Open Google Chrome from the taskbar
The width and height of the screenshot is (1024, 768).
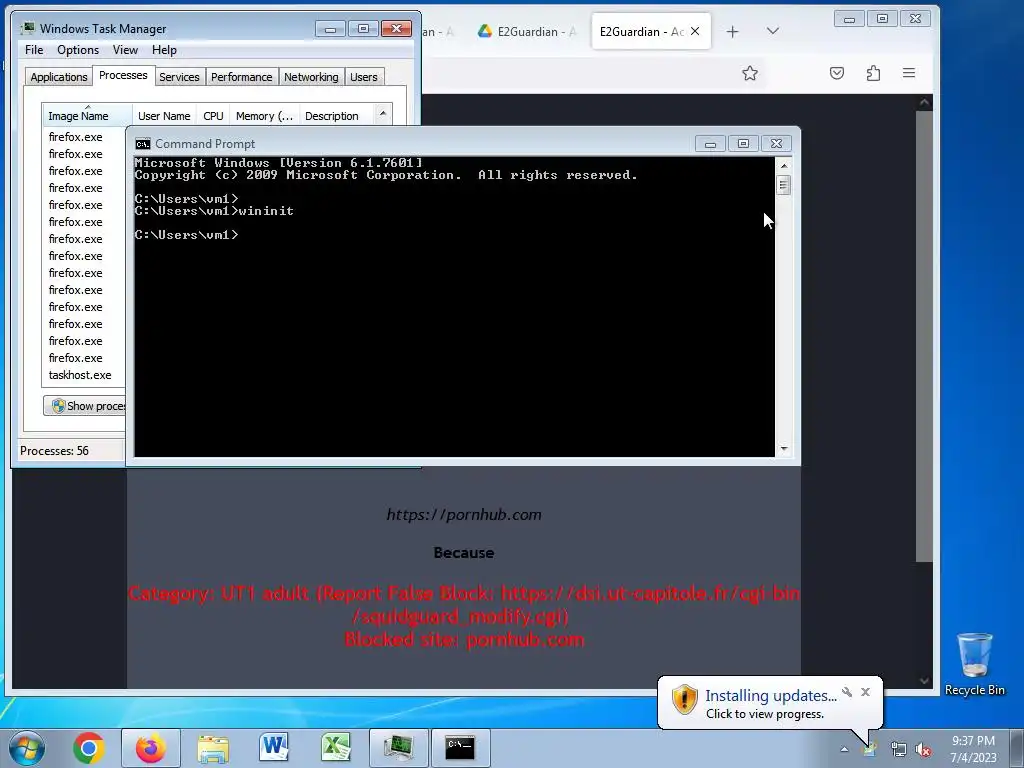tap(89, 748)
